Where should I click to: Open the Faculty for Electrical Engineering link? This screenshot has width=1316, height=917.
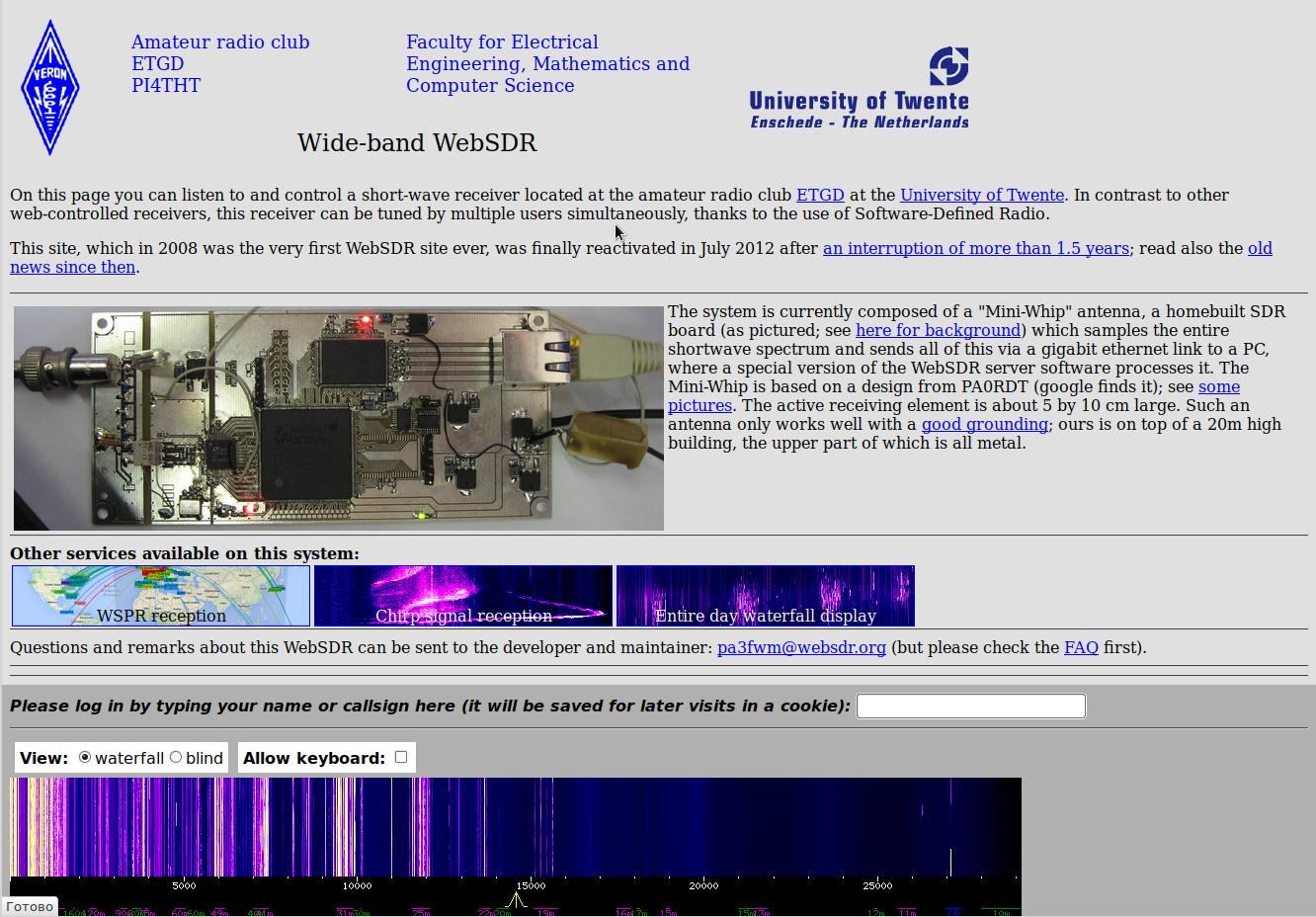point(547,63)
